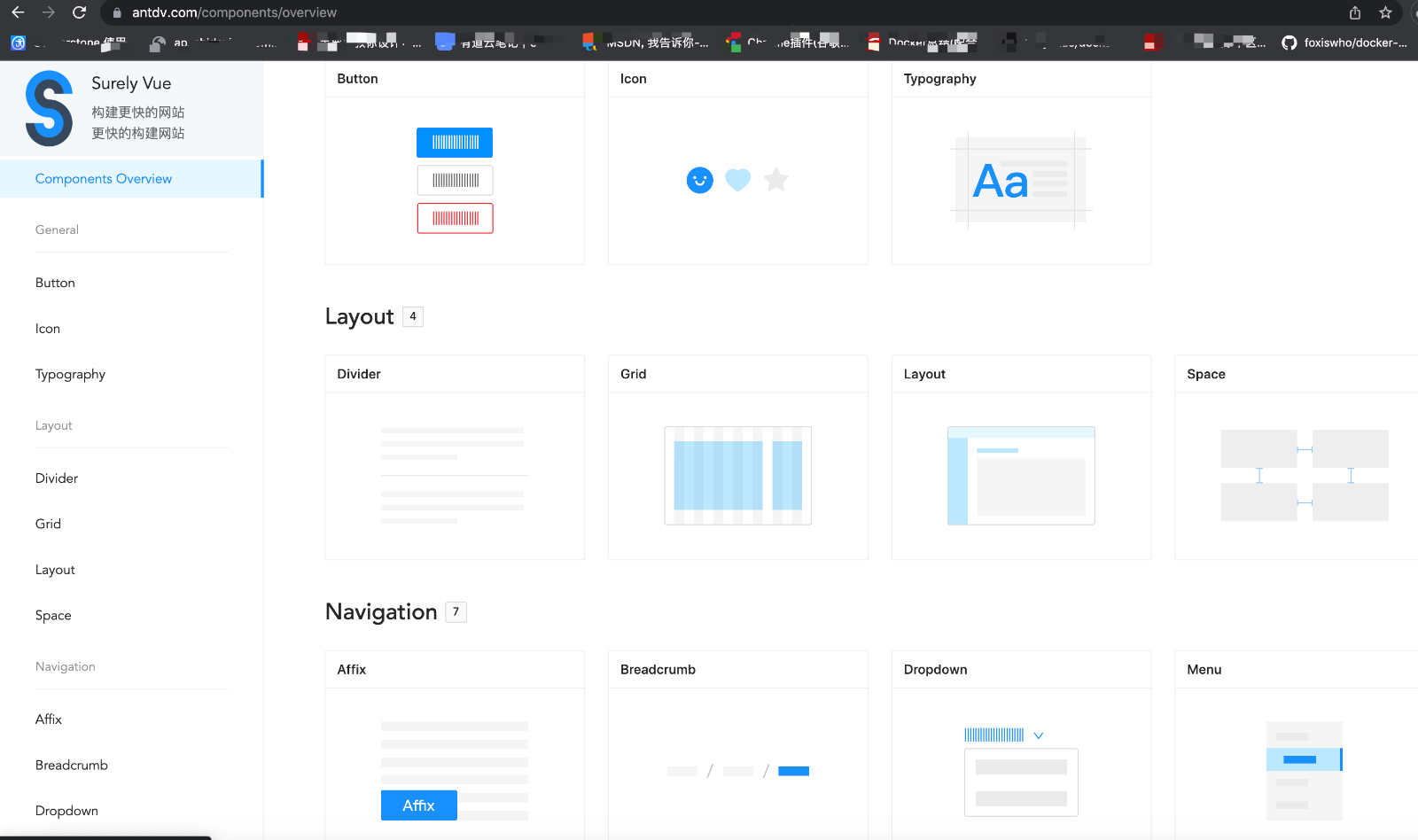Click the red danger button illustration
The height and width of the screenshot is (840, 1418).
tap(455, 218)
